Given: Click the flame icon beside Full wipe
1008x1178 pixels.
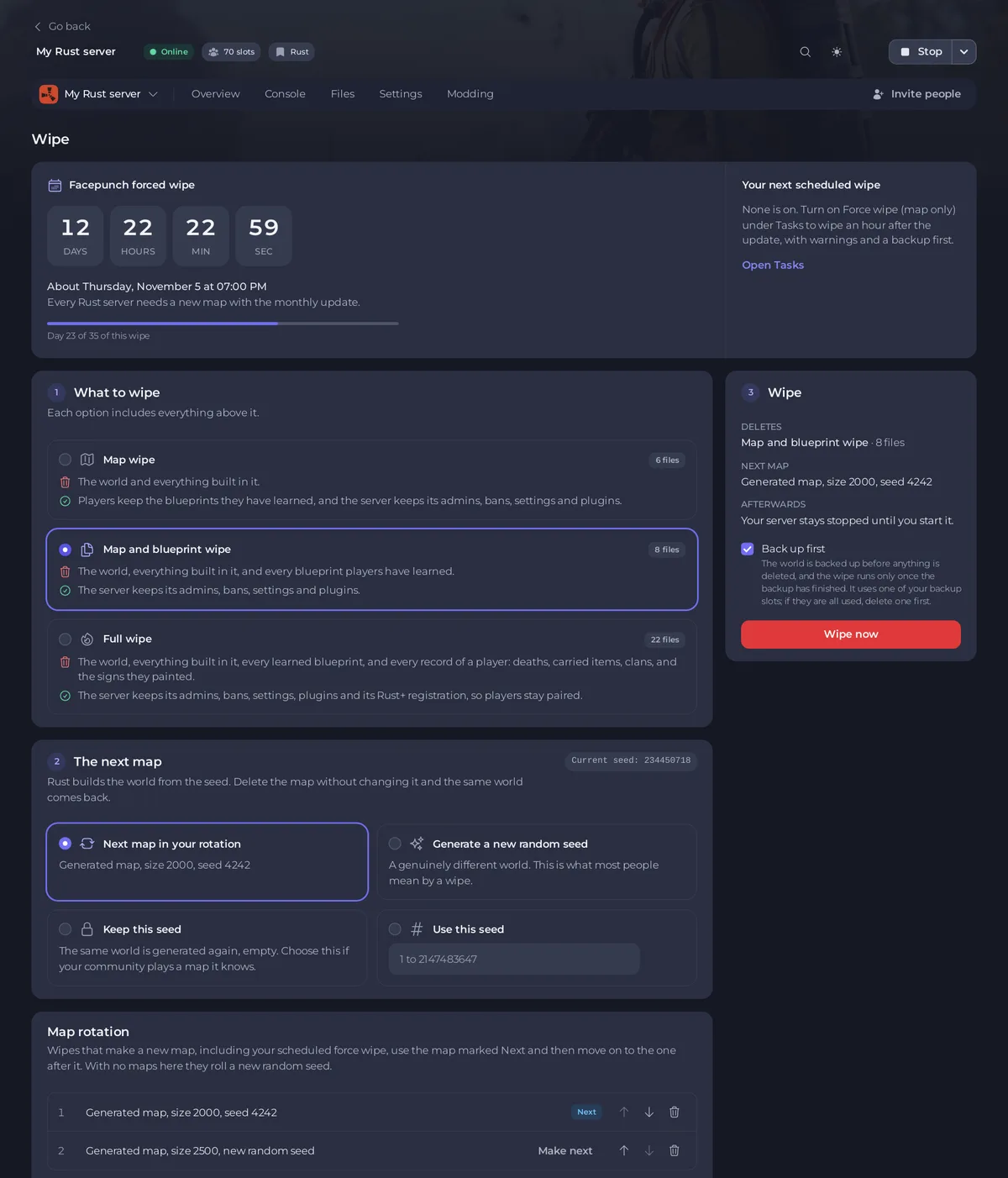Looking at the screenshot, I should click(87, 639).
